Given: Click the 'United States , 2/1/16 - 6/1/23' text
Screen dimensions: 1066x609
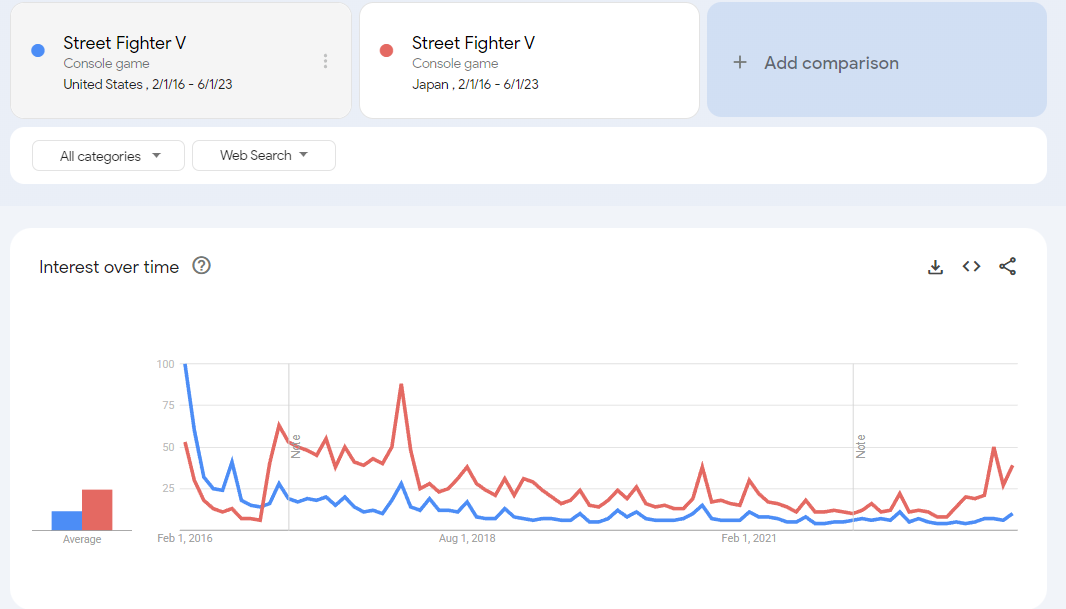Looking at the screenshot, I should tap(148, 84).
